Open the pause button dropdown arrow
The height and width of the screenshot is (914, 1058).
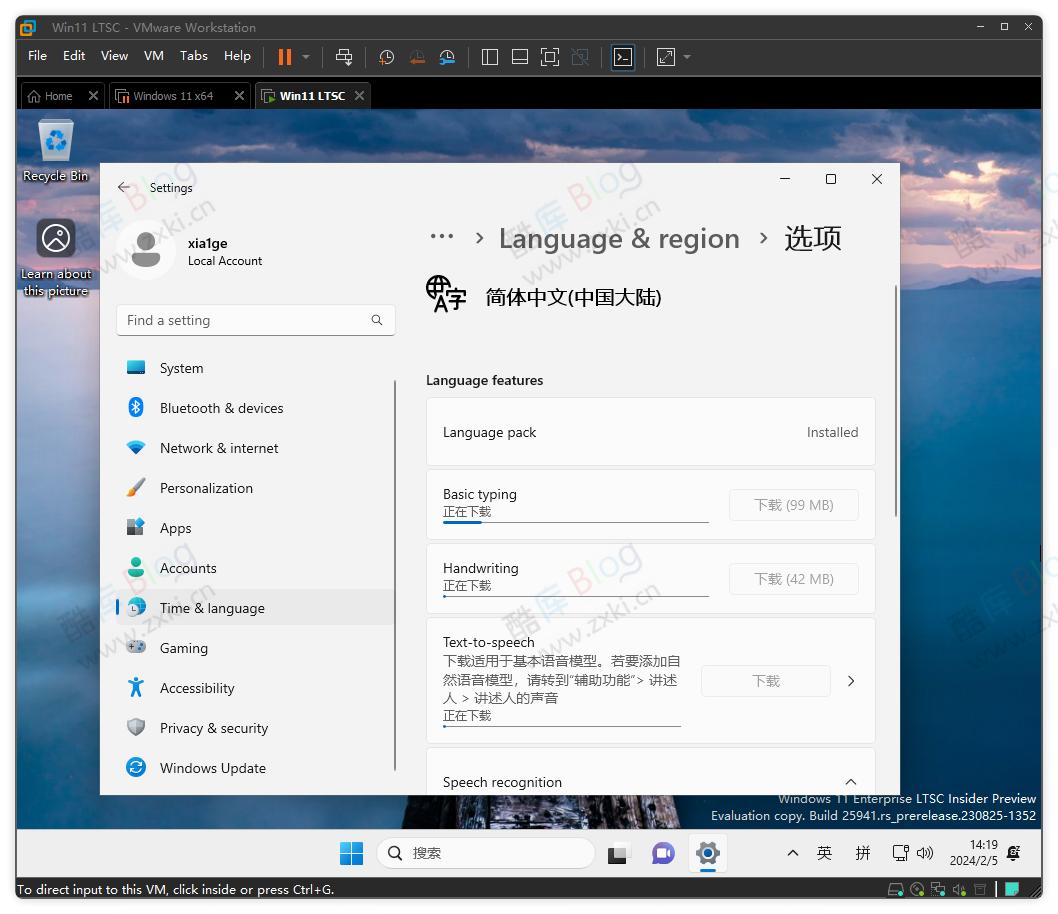tap(307, 57)
